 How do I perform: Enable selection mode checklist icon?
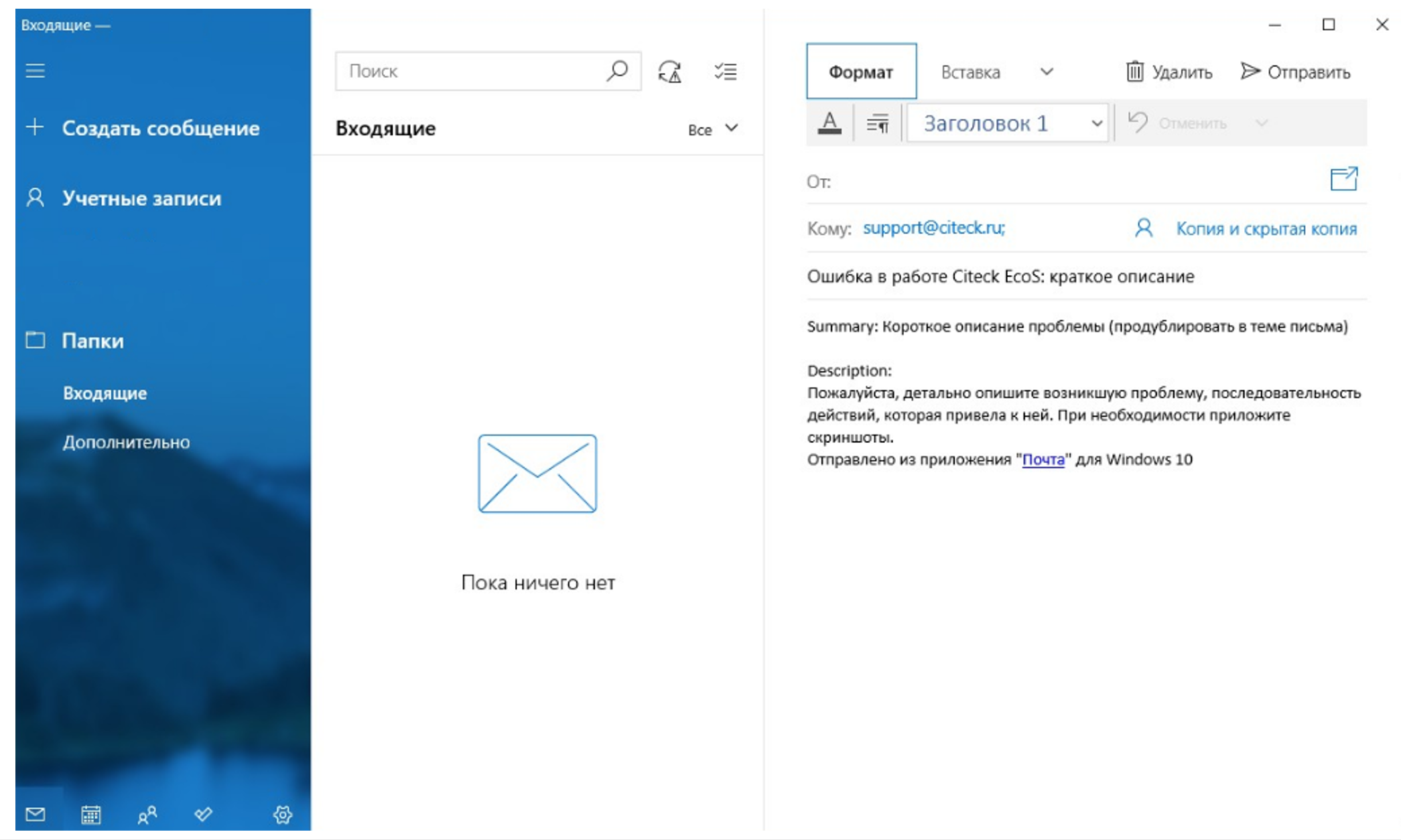pyautogui.click(x=726, y=72)
